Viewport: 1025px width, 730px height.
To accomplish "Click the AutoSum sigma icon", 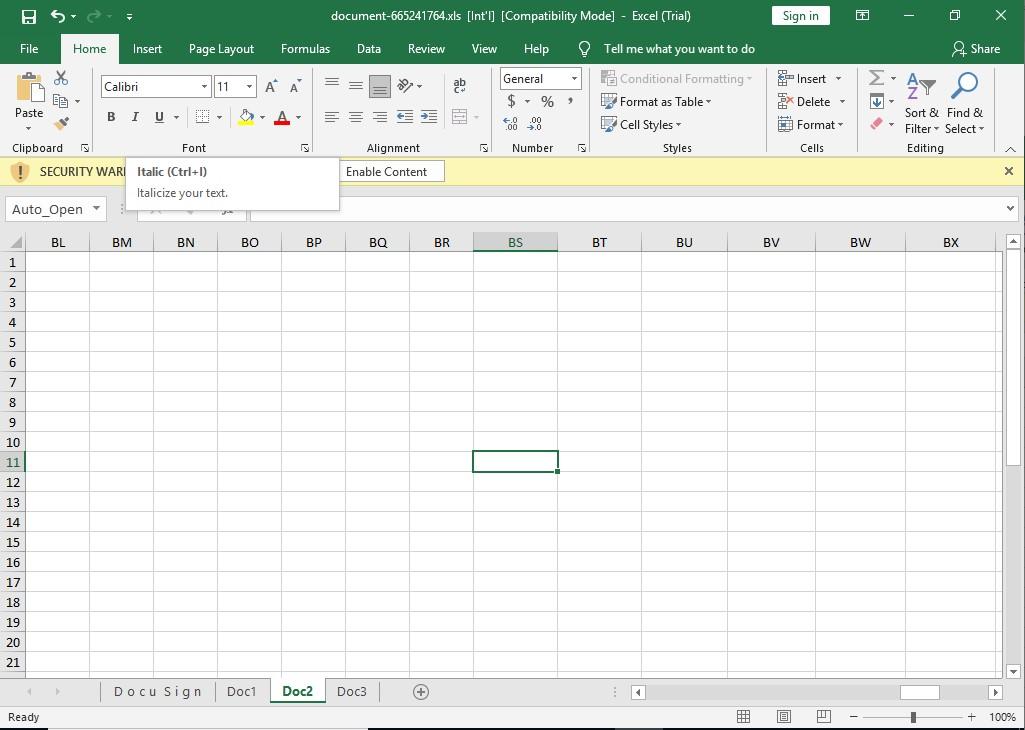I will (876, 78).
